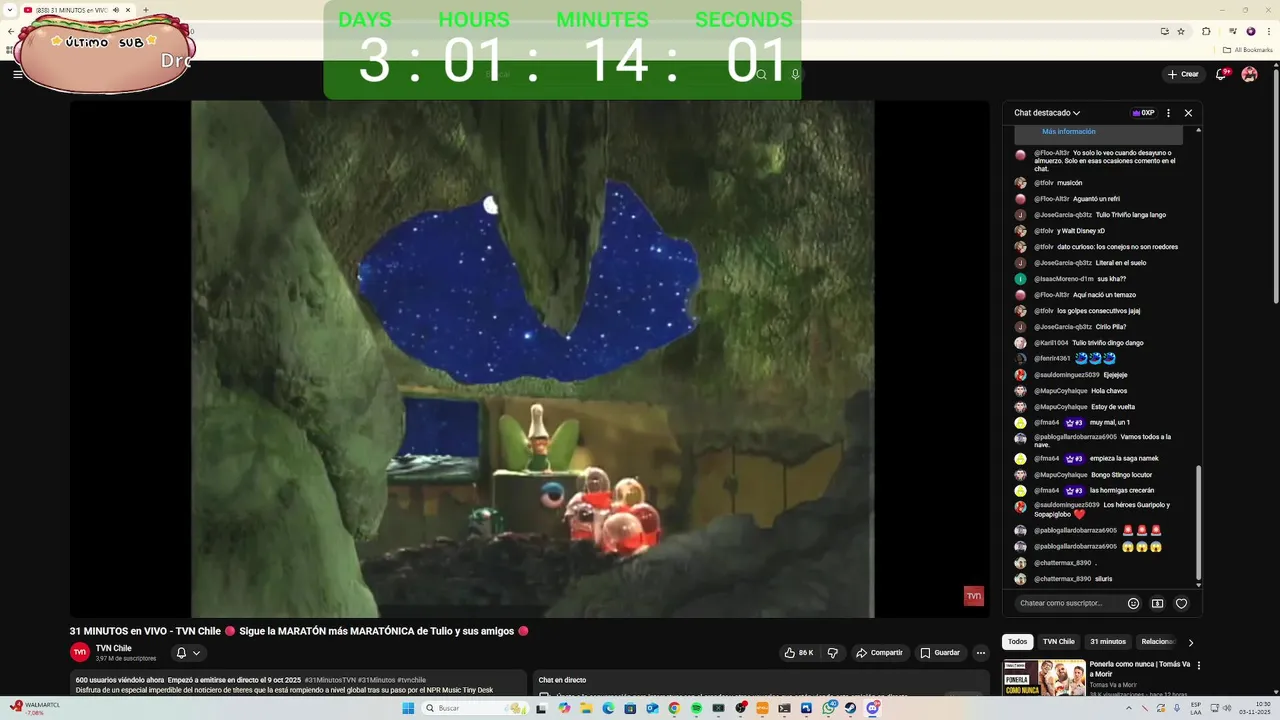Click the YouTube search magnifier icon
This screenshot has height=720, width=1280.
pos(762,74)
